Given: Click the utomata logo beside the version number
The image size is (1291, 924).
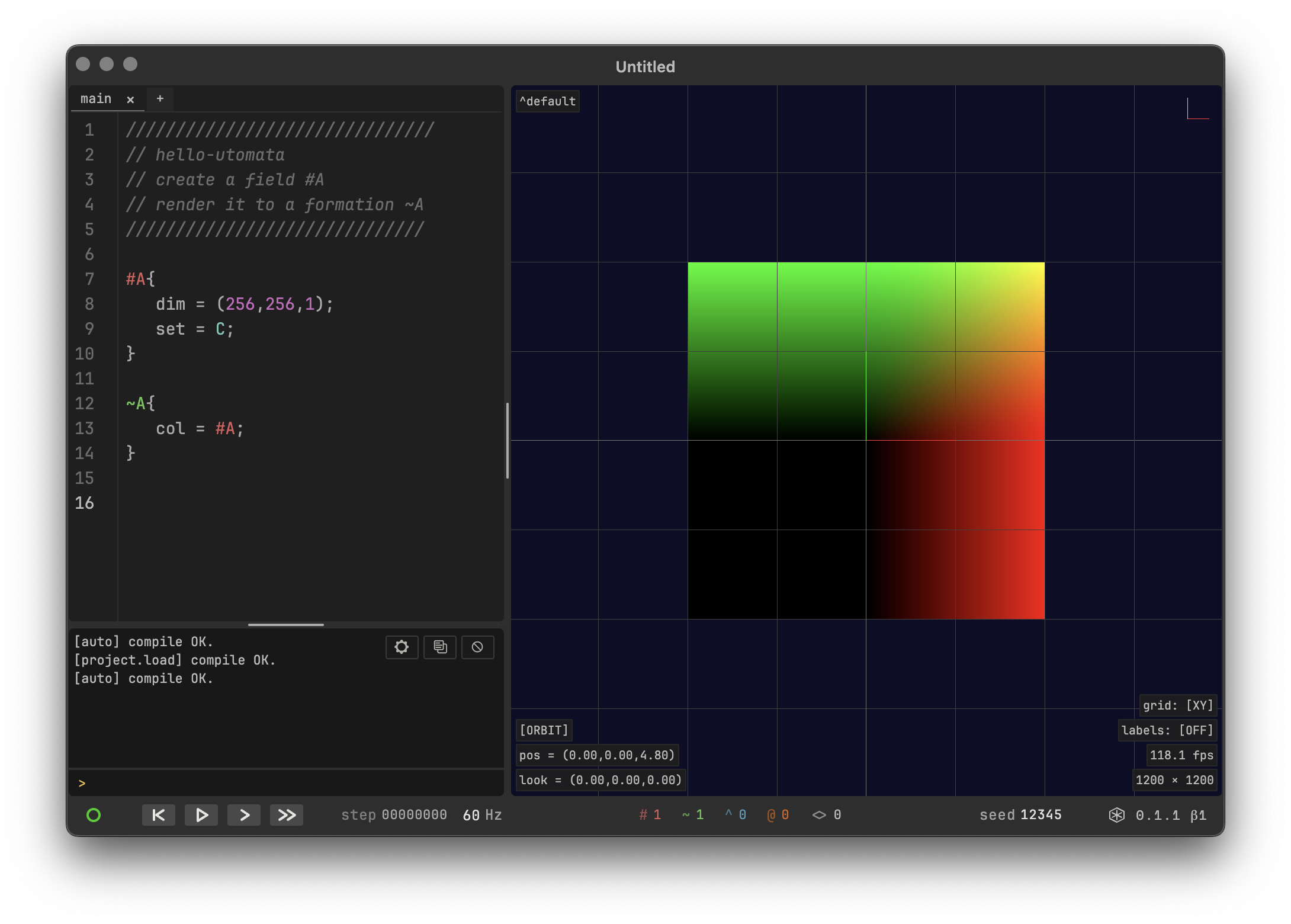Looking at the screenshot, I should click(x=1117, y=815).
